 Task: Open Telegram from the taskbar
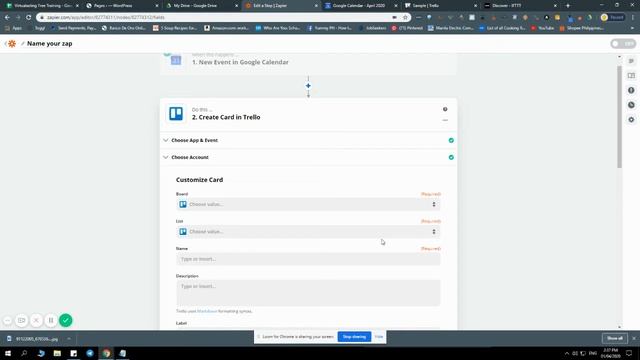coord(90,353)
